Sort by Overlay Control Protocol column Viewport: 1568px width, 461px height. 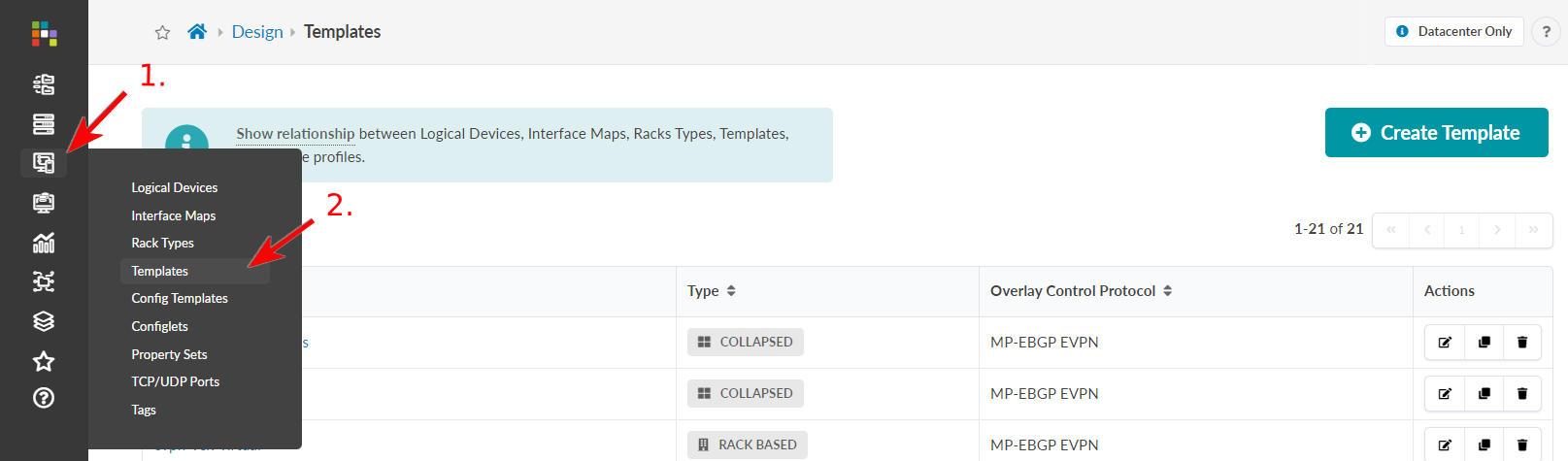click(1168, 291)
